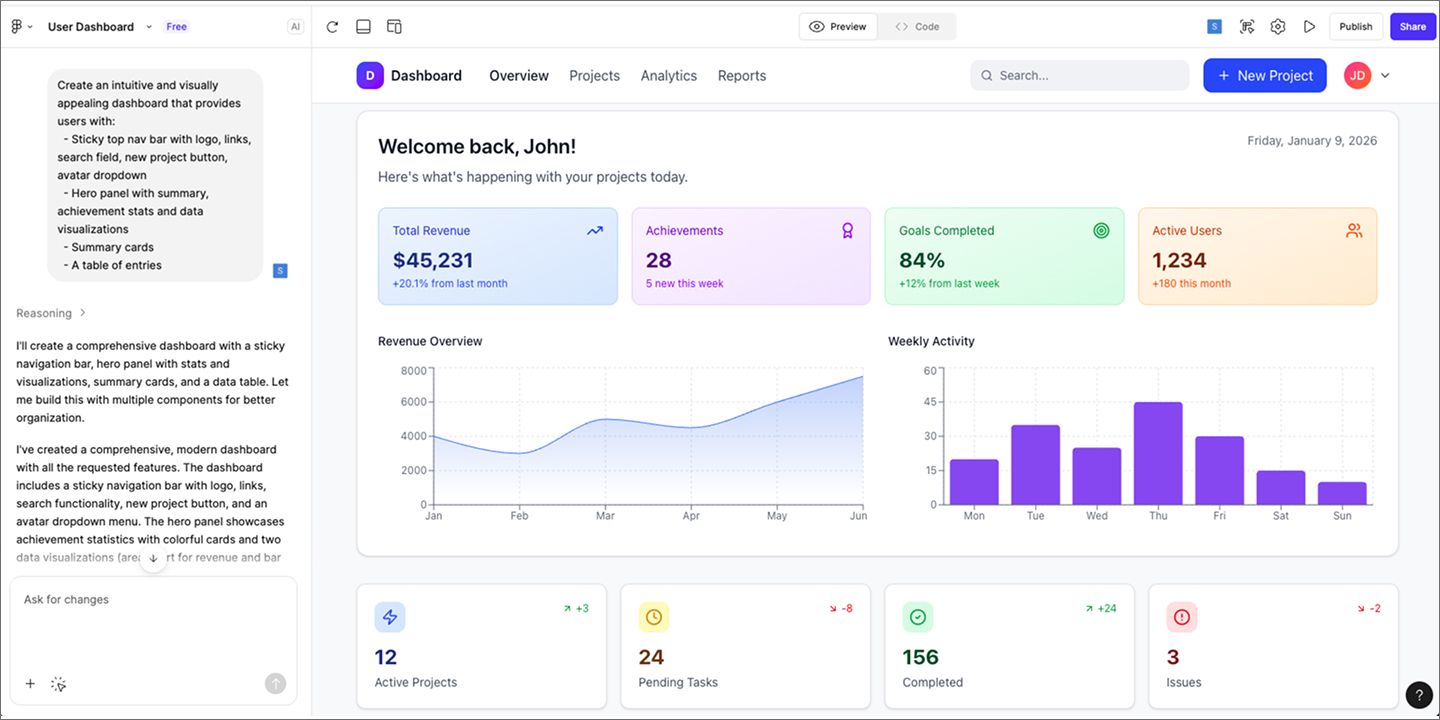
Task: Toggle the bottom panel layout icon
Action: pos(363,26)
